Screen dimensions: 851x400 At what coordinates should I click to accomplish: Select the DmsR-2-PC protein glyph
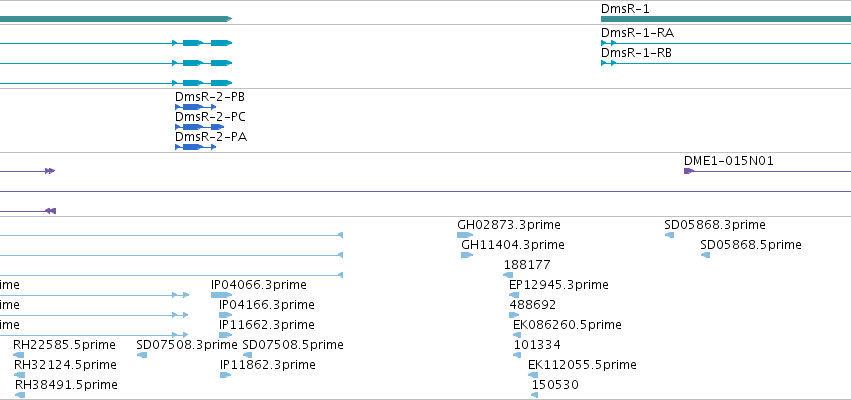point(199,127)
